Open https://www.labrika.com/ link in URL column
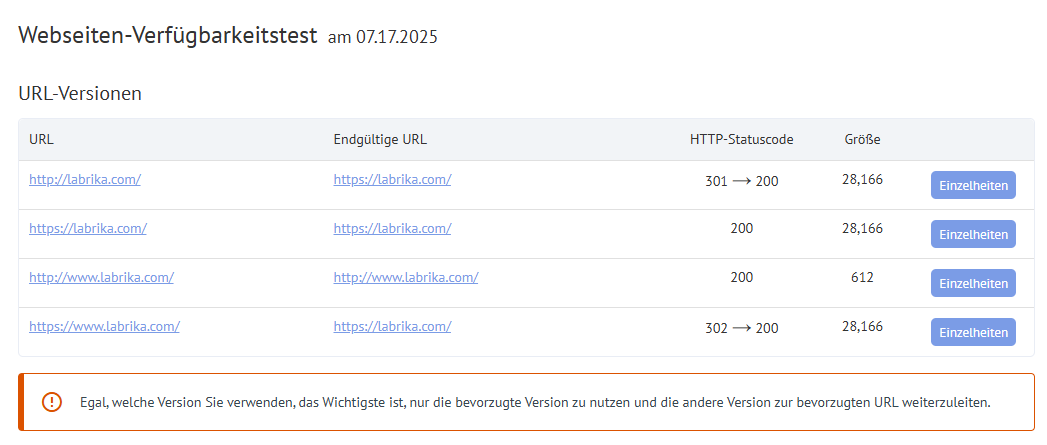This screenshot has width=1047, height=445. tap(104, 326)
